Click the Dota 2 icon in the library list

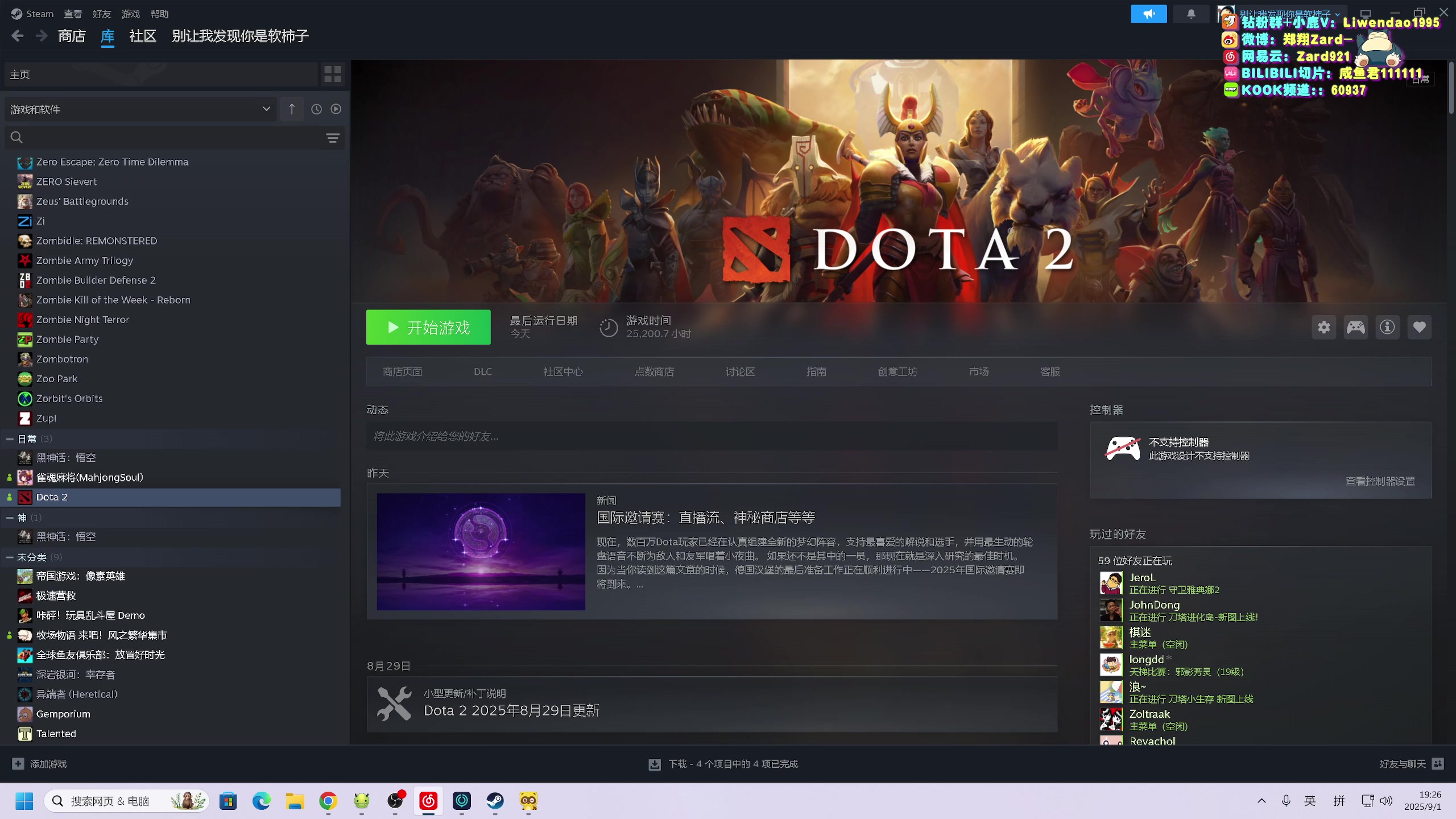(x=24, y=497)
